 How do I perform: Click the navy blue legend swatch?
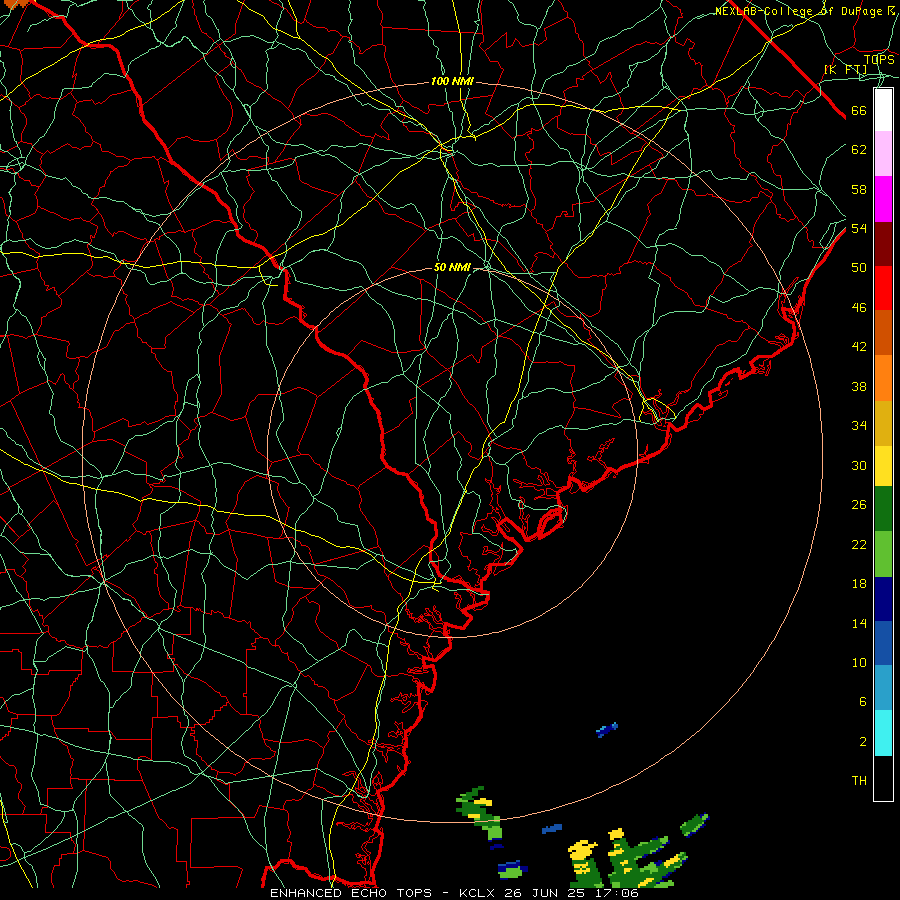pos(883,599)
